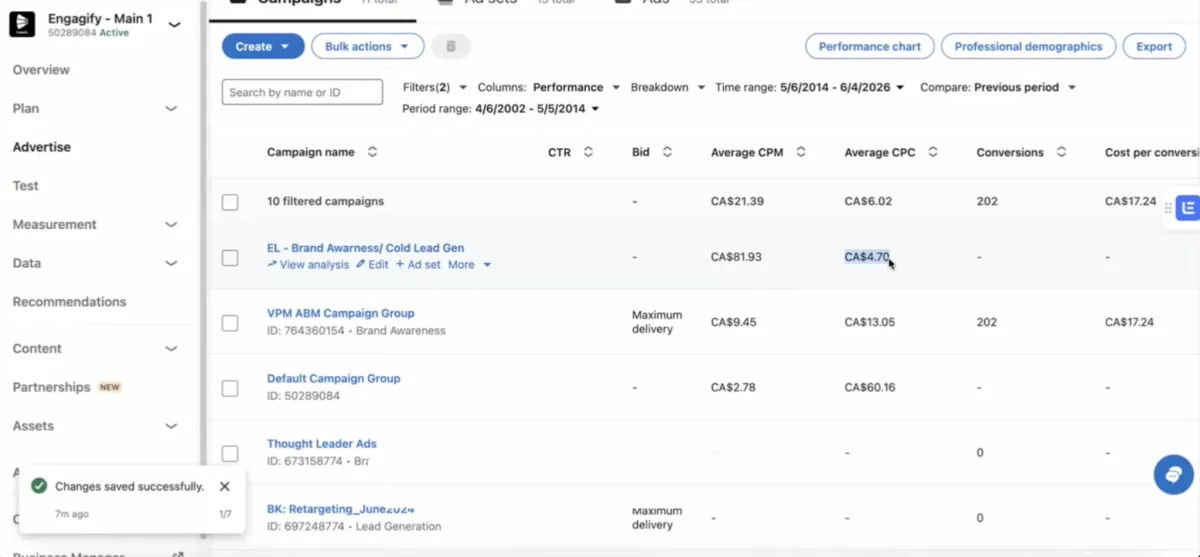Open Test in the sidebar
Viewport: 1200px width, 557px height.
click(x=25, y=186)
